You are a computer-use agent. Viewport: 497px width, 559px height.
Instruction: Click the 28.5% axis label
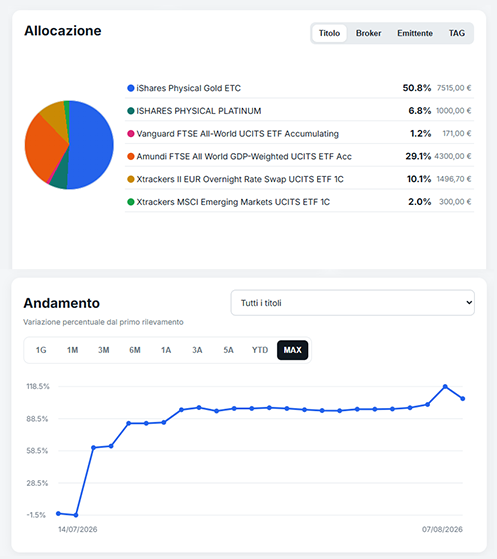tap(37, 483)
